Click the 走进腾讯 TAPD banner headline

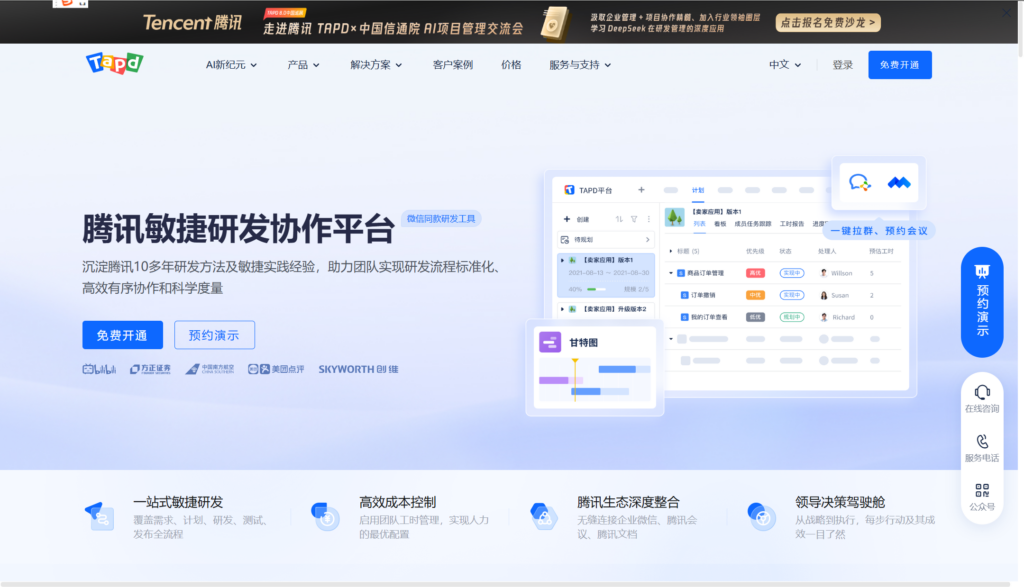click(393, 28)
